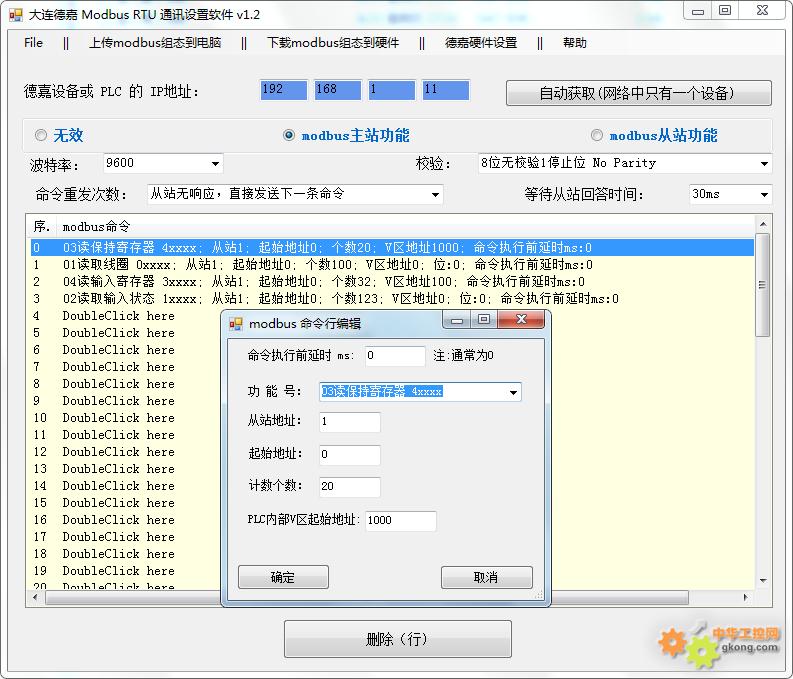Screen dimensions: 793x679
Task: Maximize the main Modbus RTU window
Action: click(725, 11)
